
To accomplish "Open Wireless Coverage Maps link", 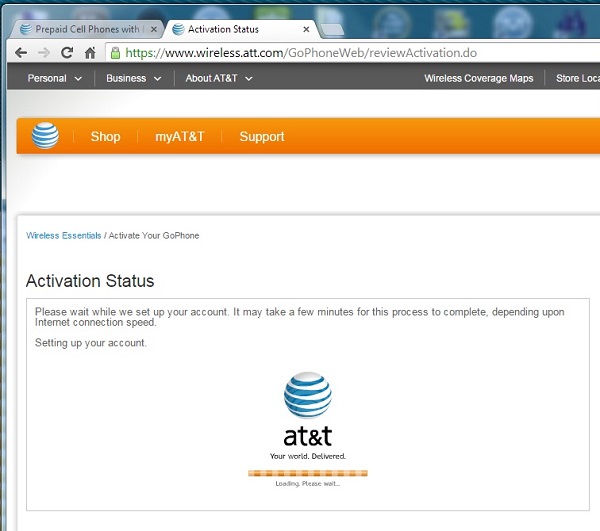I will coord(478,78).
